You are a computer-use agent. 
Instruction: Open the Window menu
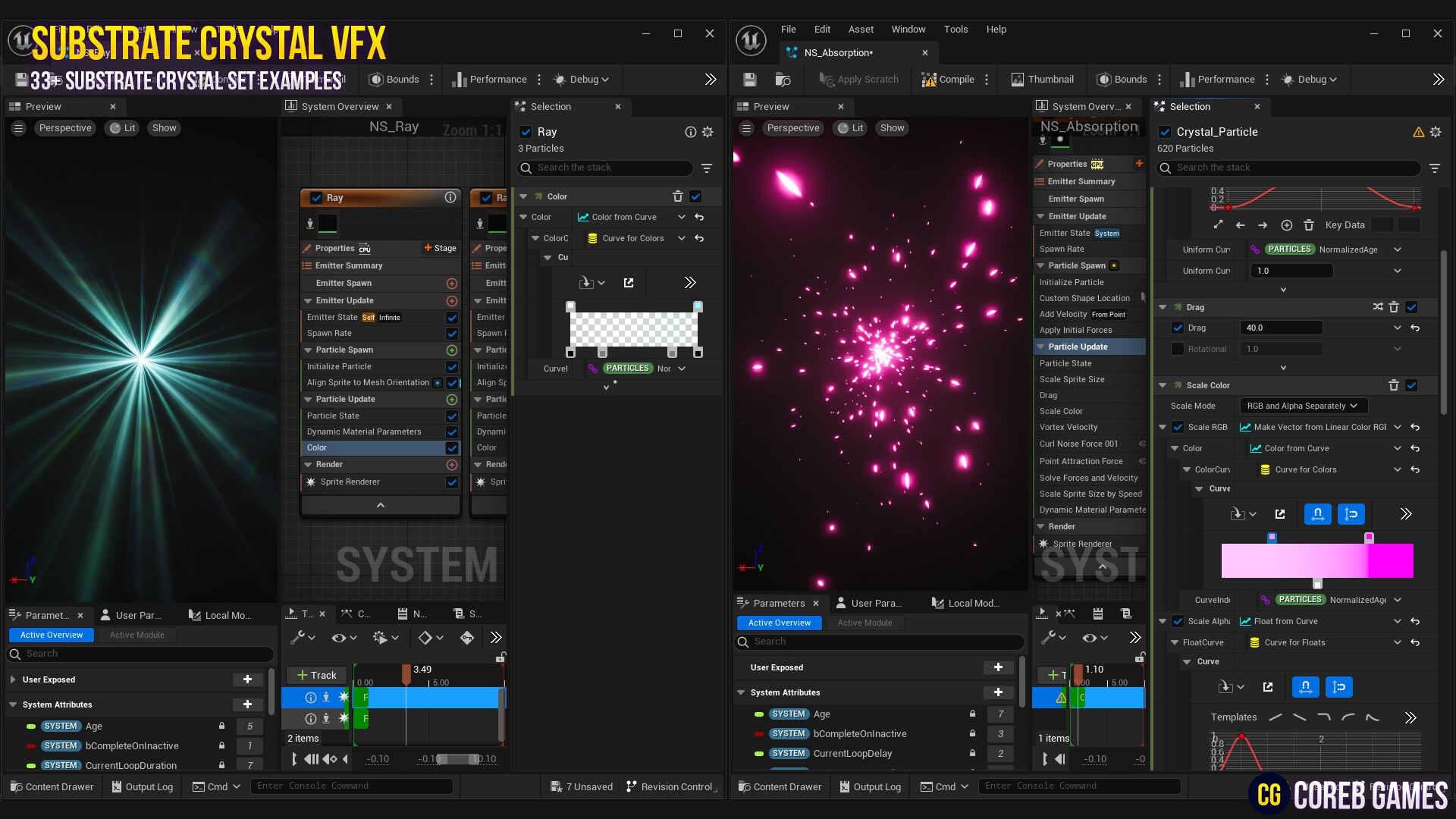click(908, 29)
